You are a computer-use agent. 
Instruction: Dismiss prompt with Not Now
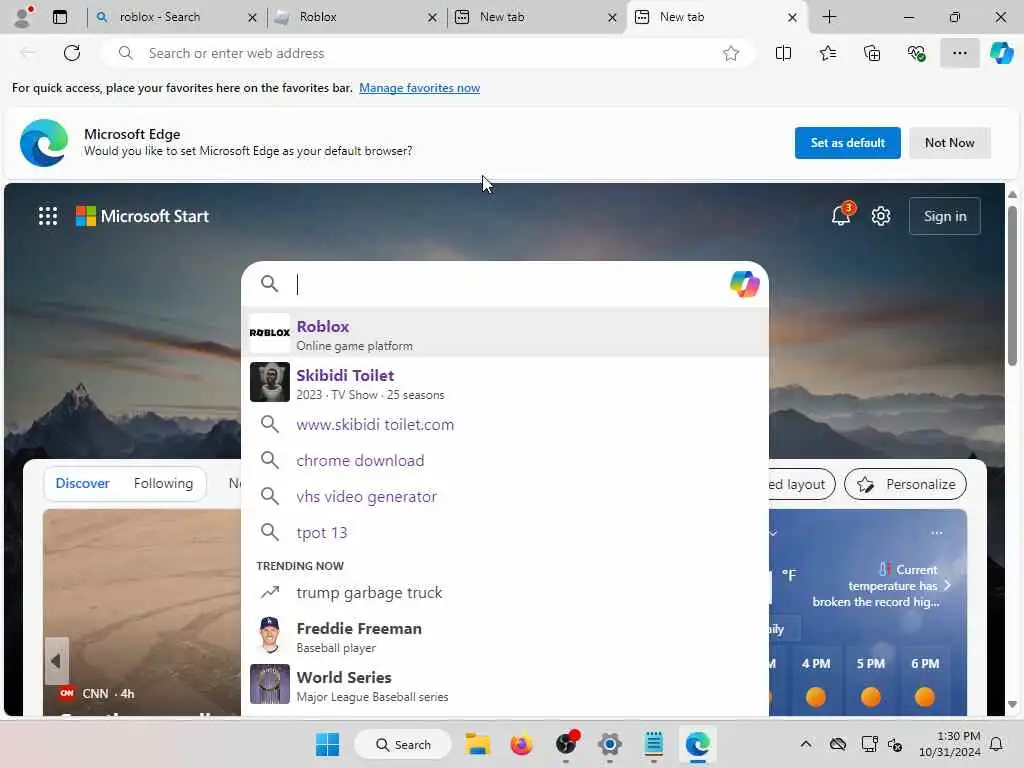pyautogui.click(x=950, y=142)
